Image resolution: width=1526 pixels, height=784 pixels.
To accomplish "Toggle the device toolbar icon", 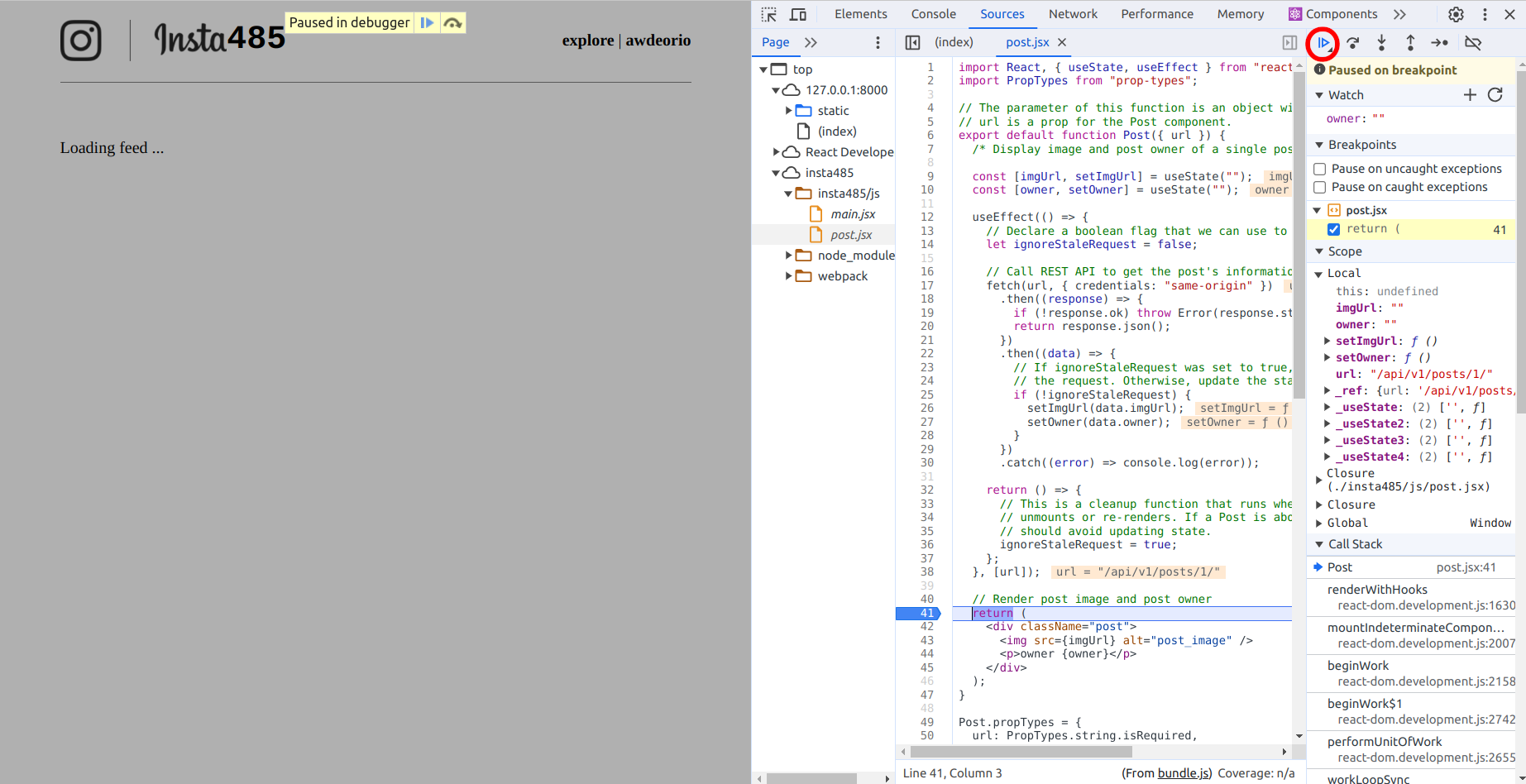I will point(798,14).
